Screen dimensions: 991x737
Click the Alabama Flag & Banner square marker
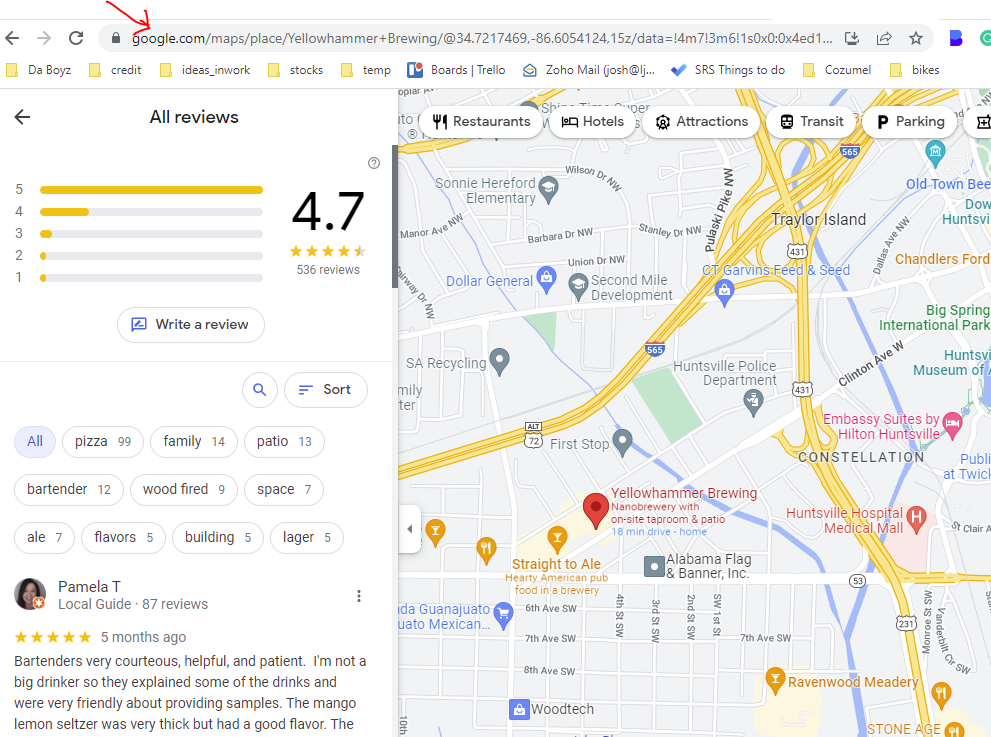(x=654, y=566)
